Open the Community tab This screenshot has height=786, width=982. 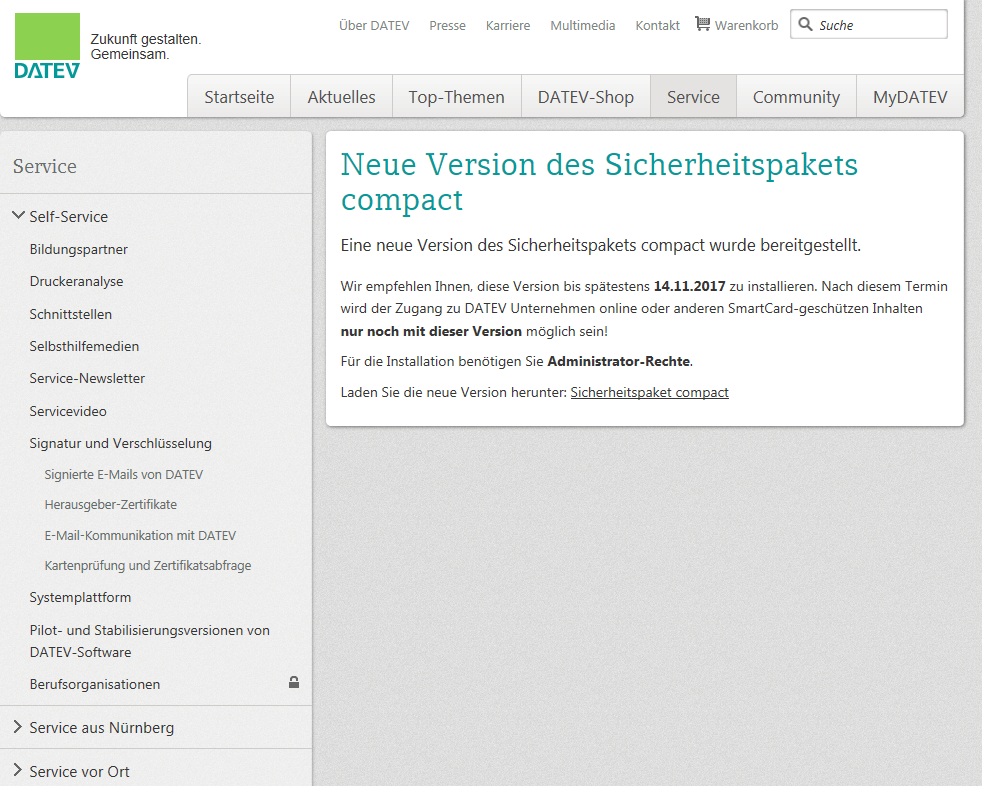pyautogui.click(x=796, y=96)
